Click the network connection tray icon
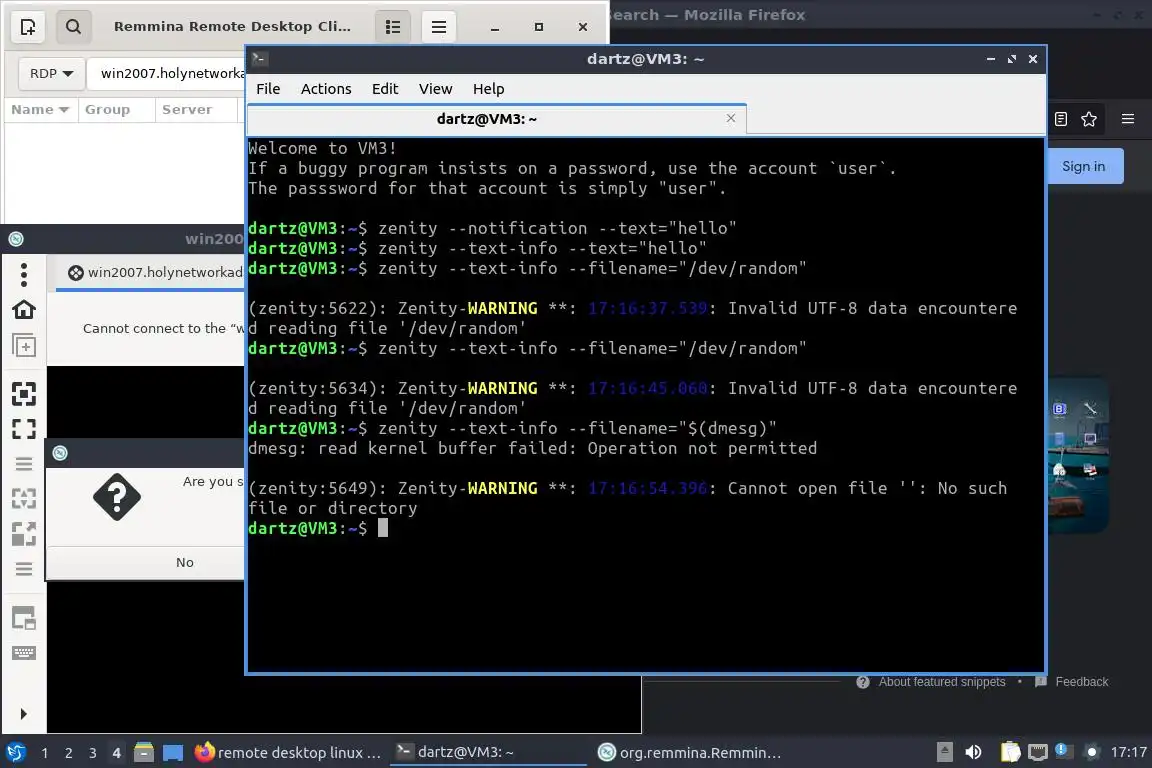Image resolution: width=1152 pixels, height=768 pixels. point(1037,752)
